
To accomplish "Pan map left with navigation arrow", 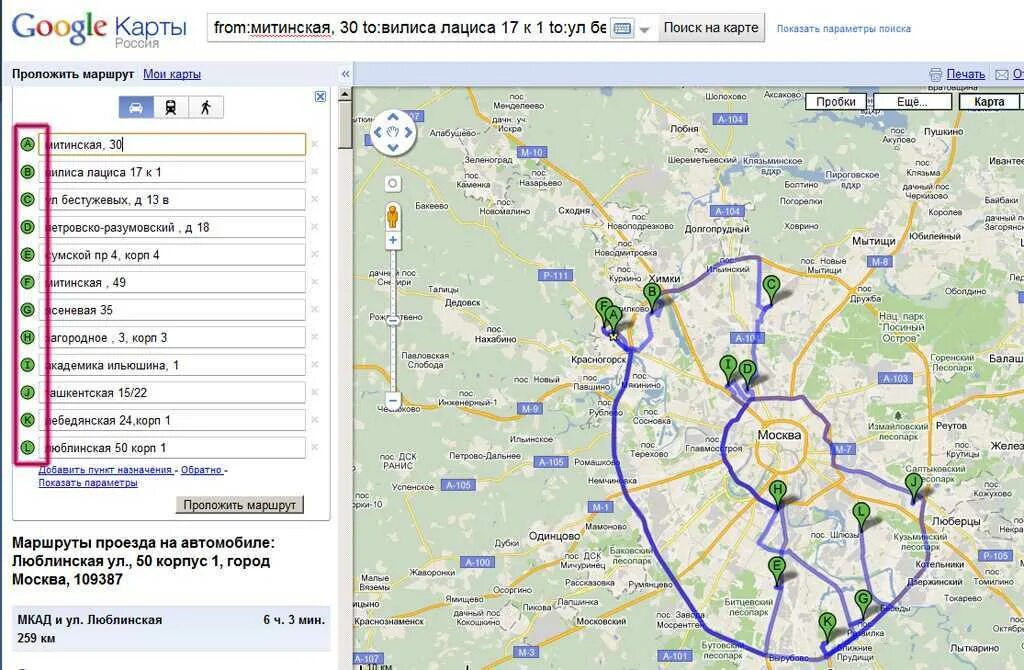I will [x=378, y=132].
